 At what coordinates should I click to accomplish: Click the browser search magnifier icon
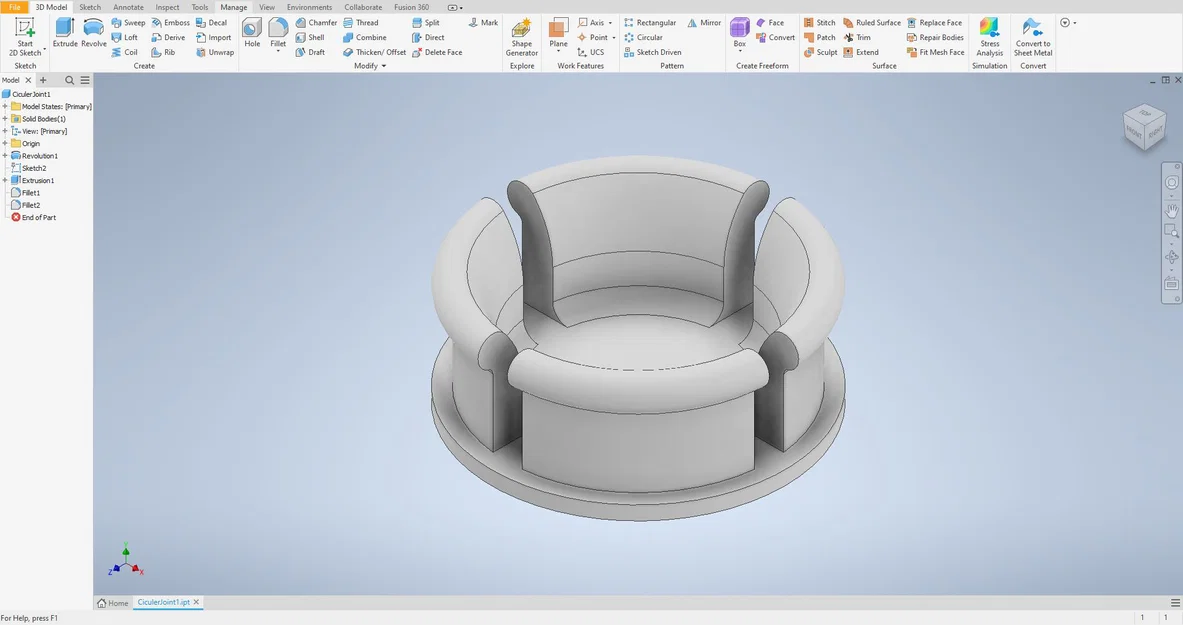click(x=69, y=79)
